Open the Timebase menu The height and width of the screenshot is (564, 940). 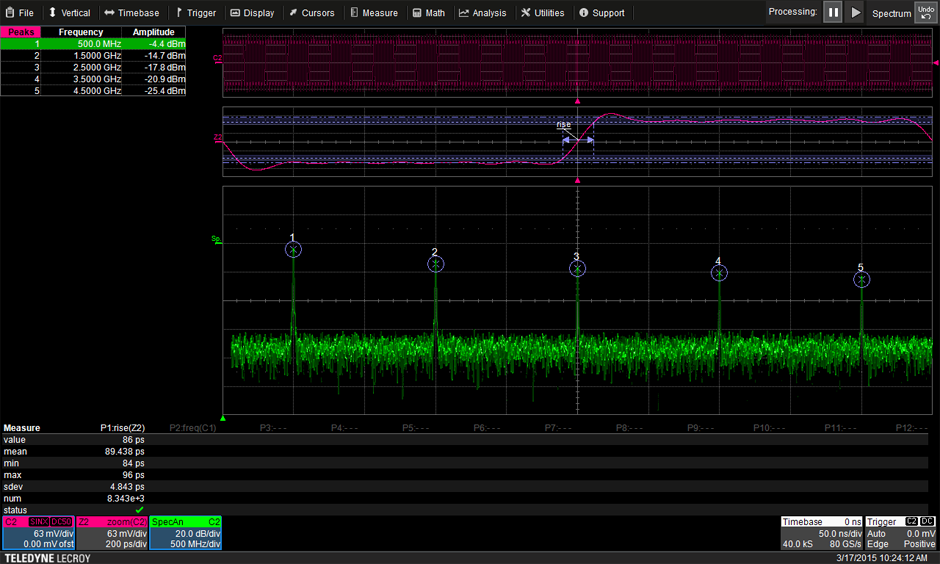(x=131, y=13)
